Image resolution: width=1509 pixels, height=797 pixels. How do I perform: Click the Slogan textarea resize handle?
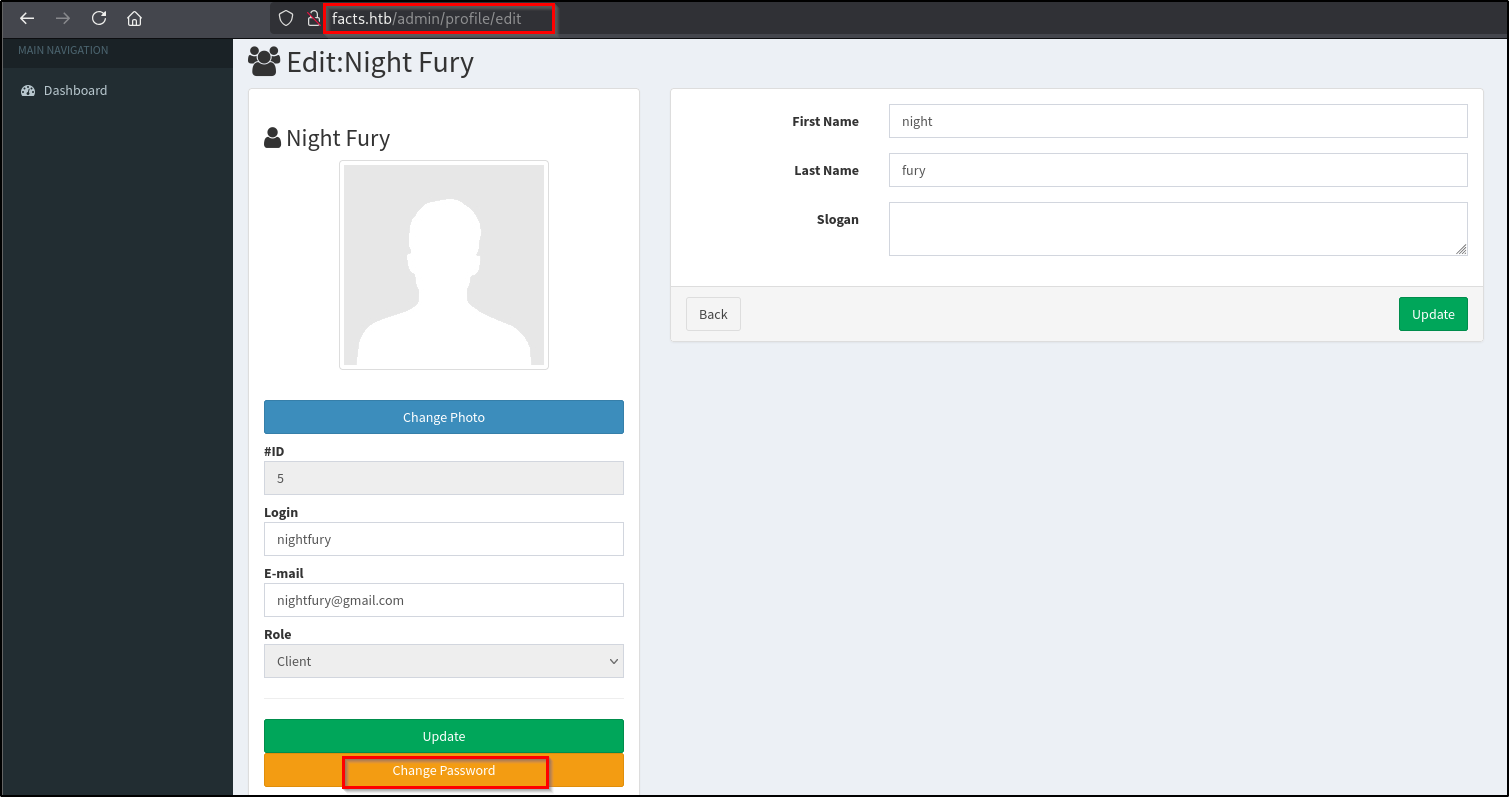tap(1461, 249)
